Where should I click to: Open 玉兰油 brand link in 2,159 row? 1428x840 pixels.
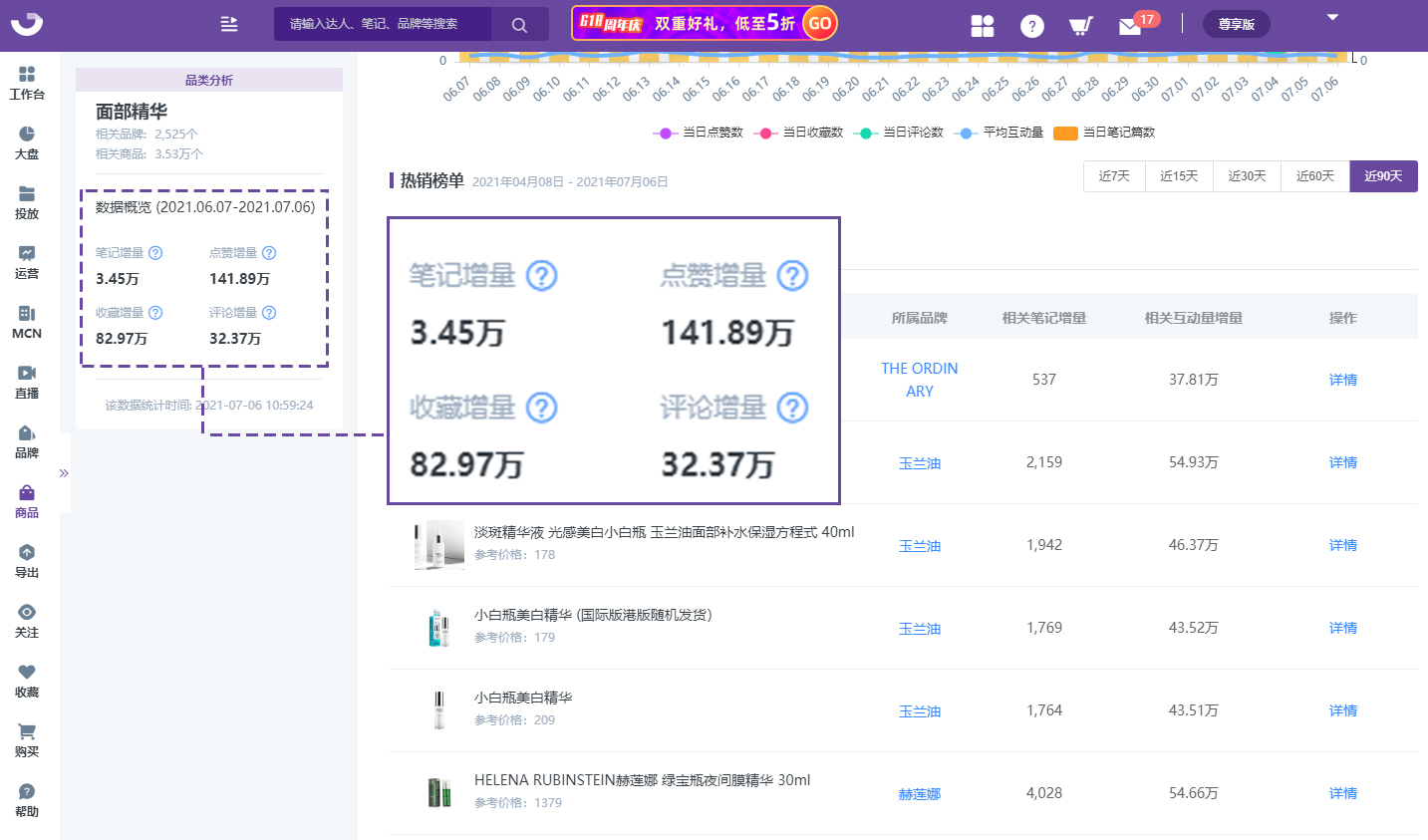click(x=920, y=463)
